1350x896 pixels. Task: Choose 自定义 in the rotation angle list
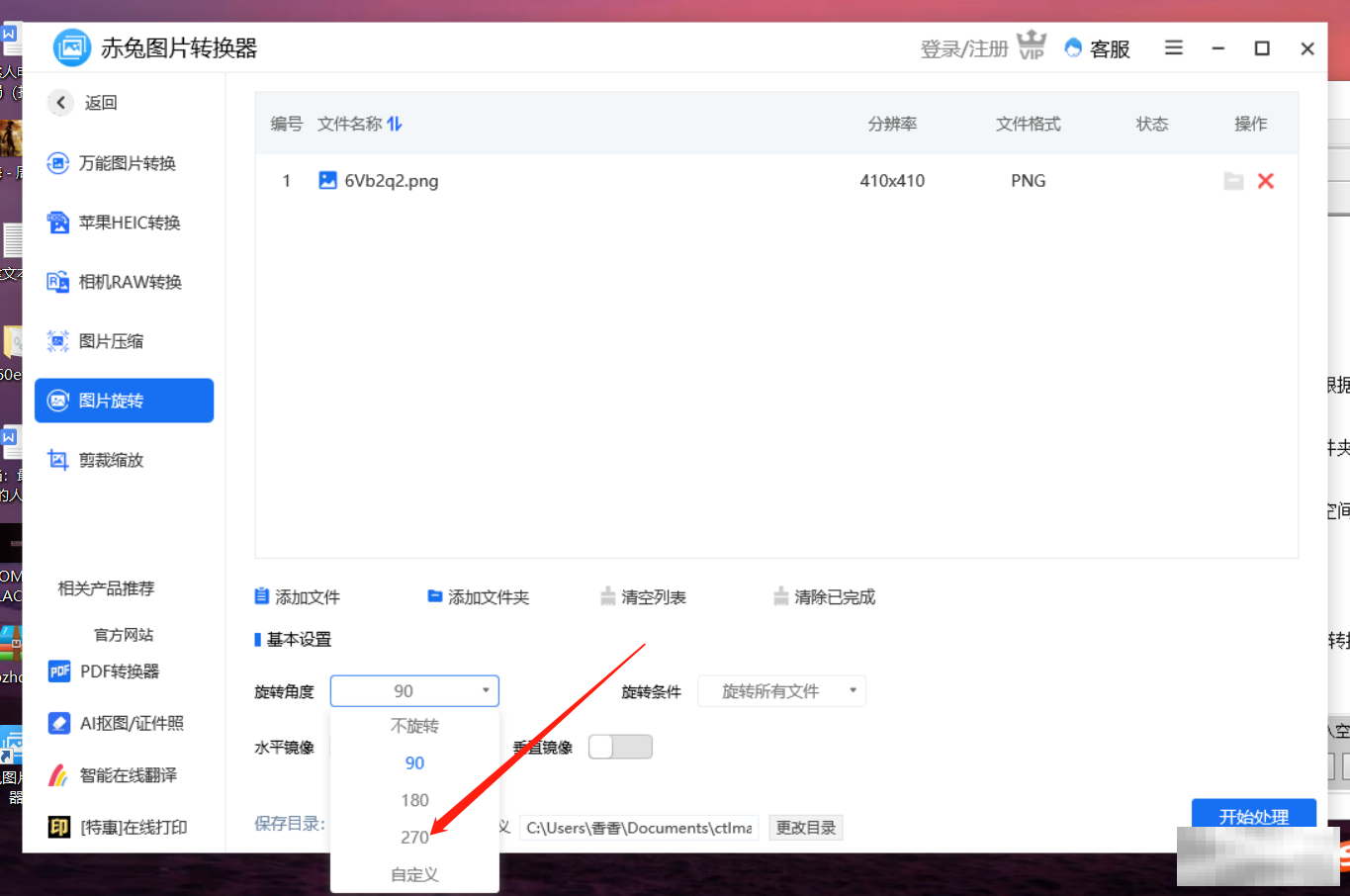pyautogui.click(x=414, y=874)
